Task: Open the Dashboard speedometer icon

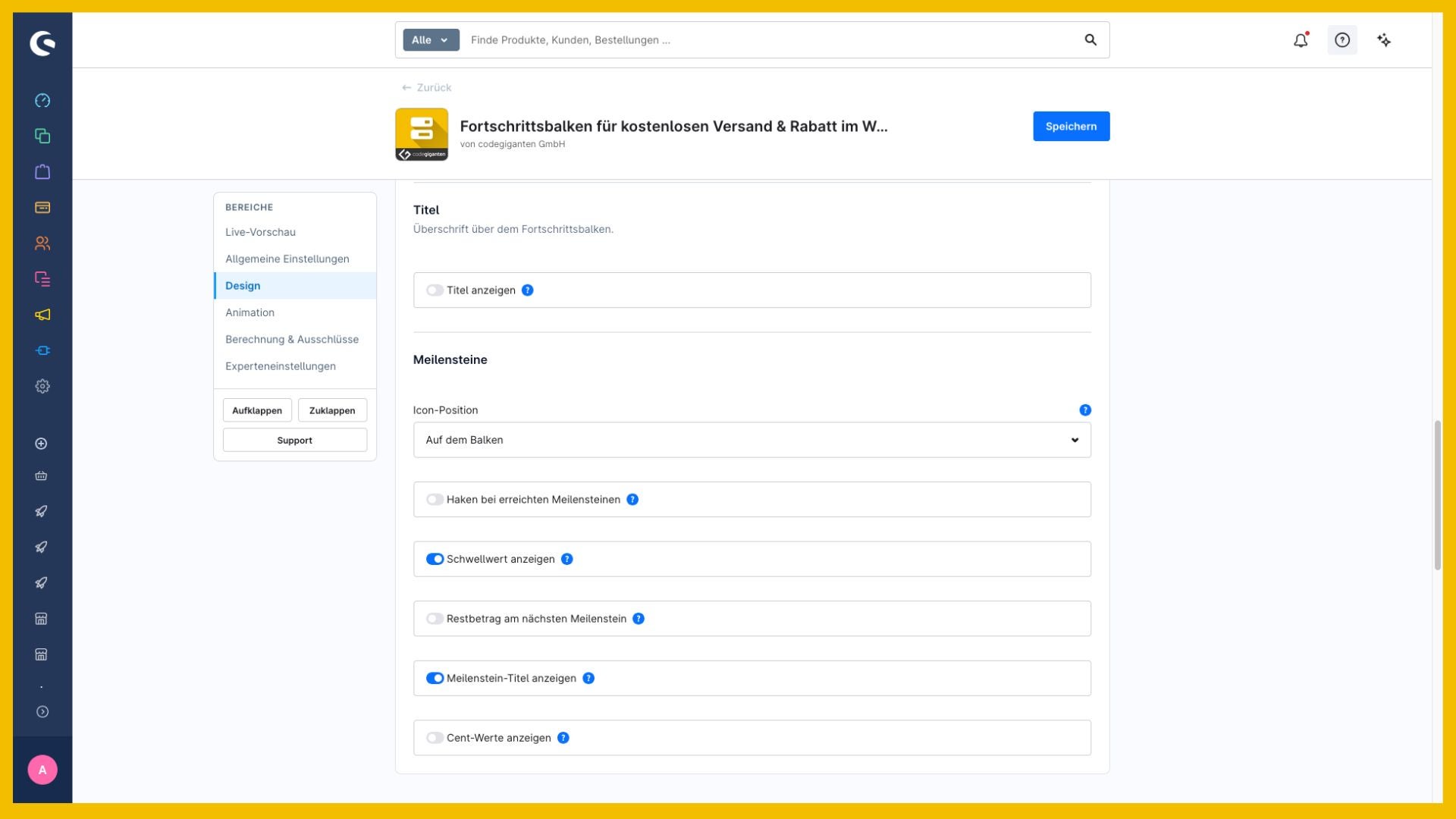Action: pyautogui.click(x=42, y=101)
